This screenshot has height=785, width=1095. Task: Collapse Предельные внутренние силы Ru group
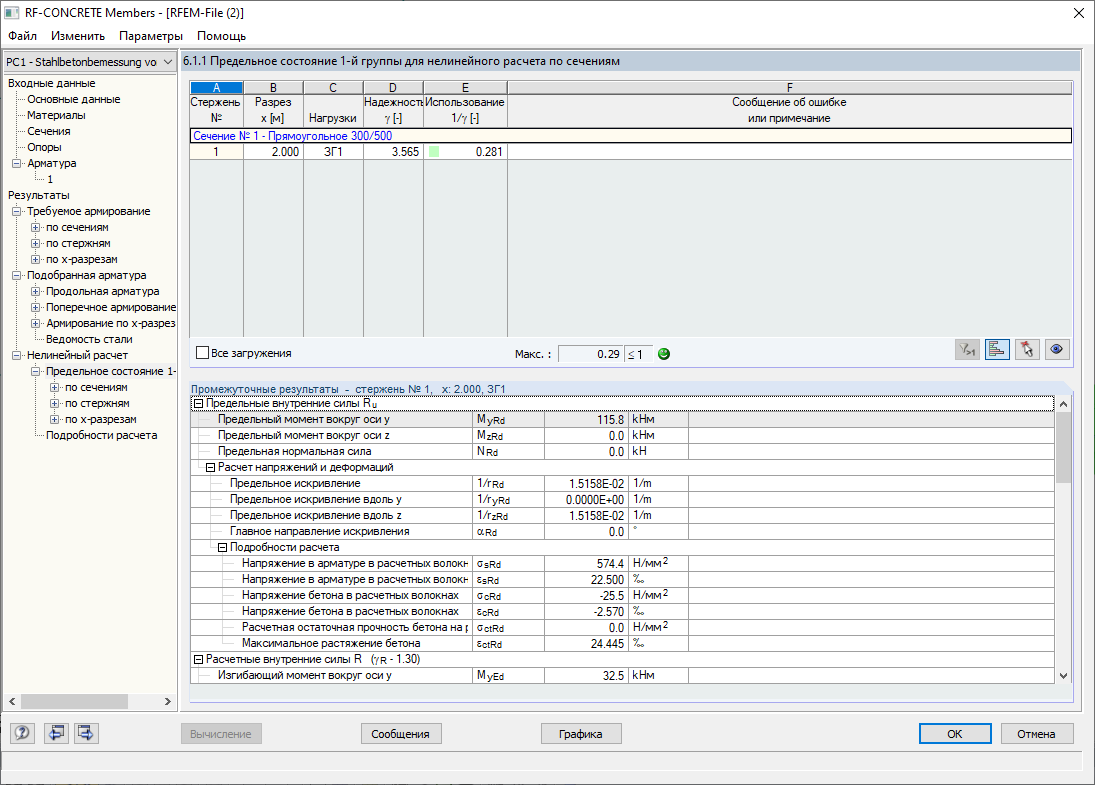[x=198, y=404]
